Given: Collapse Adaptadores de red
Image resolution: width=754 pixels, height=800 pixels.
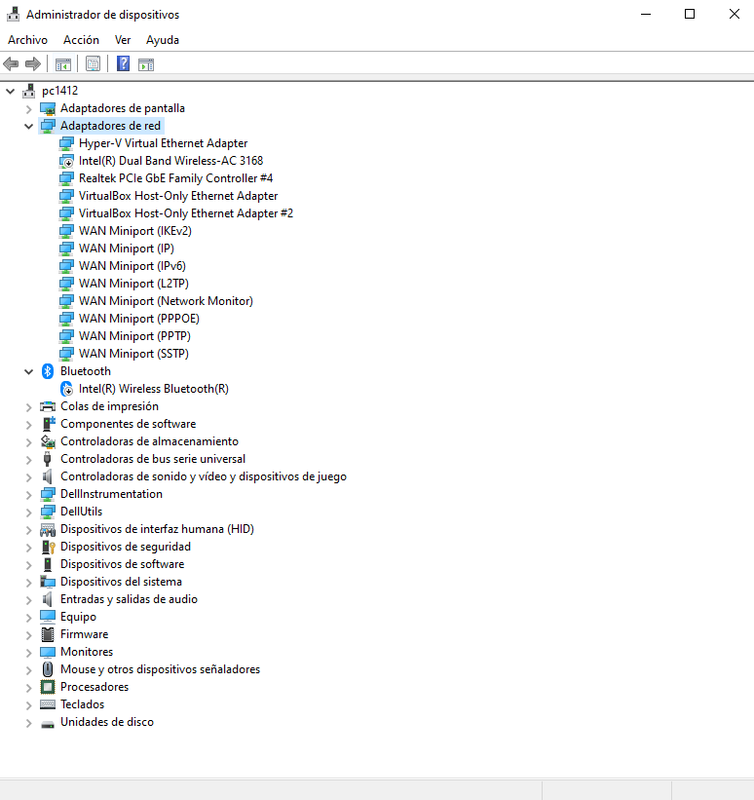Looking at the screenshot, I should 29,126.
